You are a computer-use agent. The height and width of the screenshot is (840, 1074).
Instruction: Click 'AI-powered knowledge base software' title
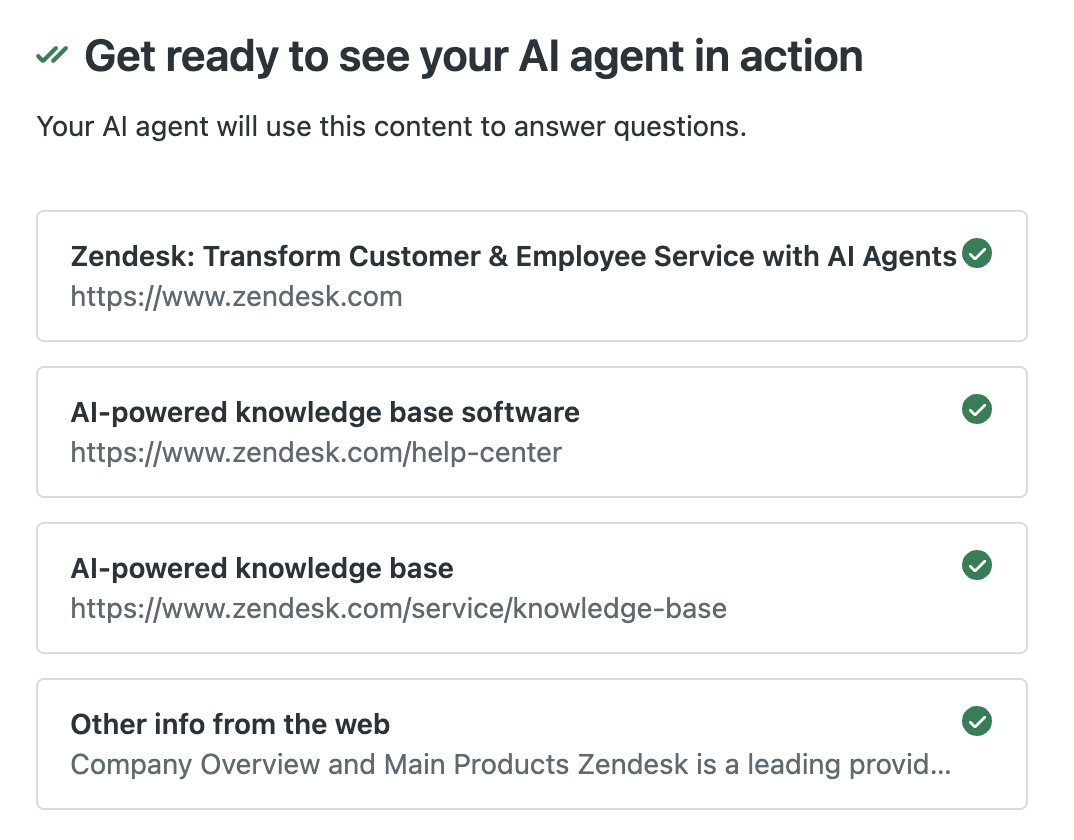tap(325, 412)
